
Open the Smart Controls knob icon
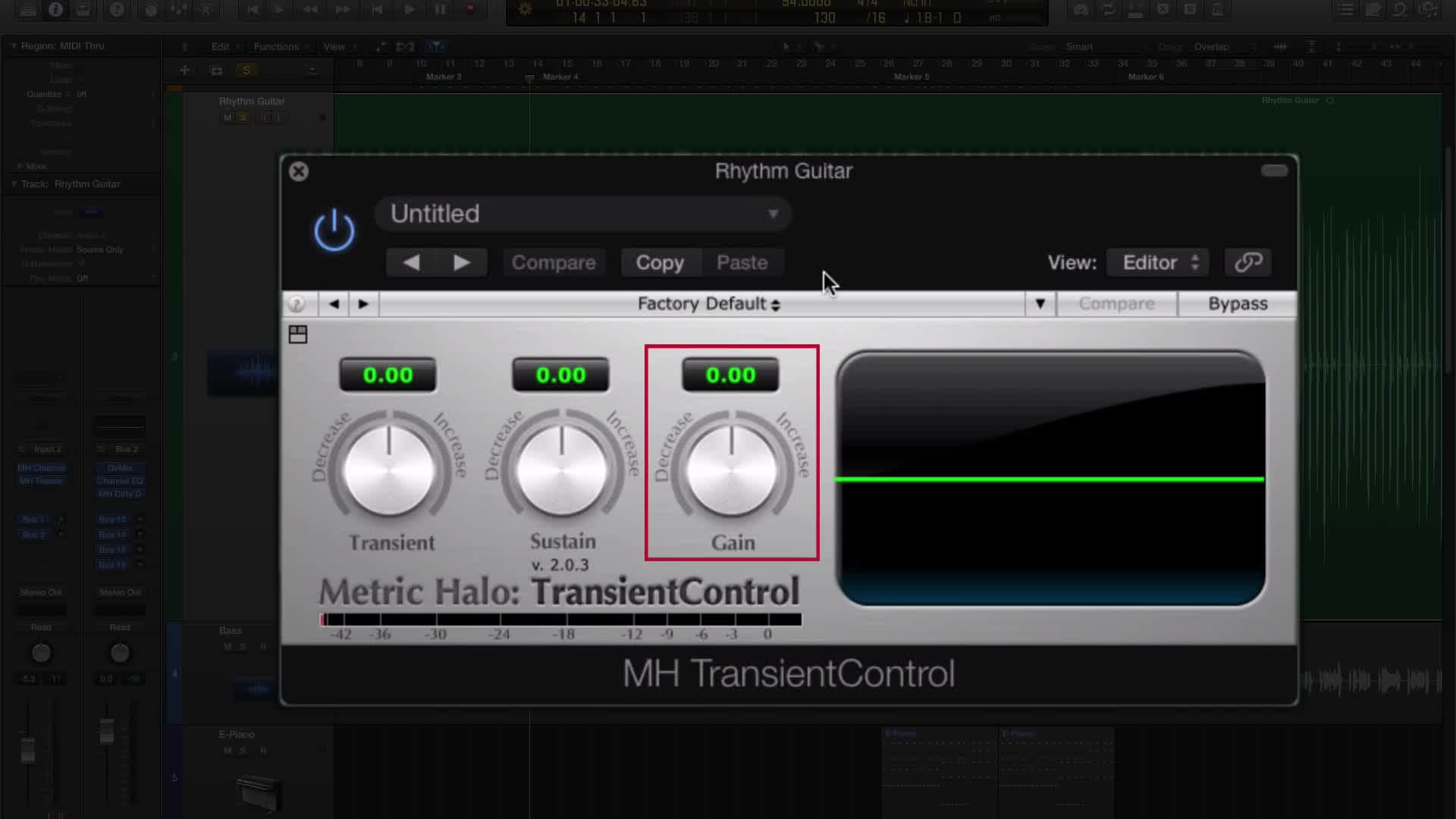click(151, 10)
